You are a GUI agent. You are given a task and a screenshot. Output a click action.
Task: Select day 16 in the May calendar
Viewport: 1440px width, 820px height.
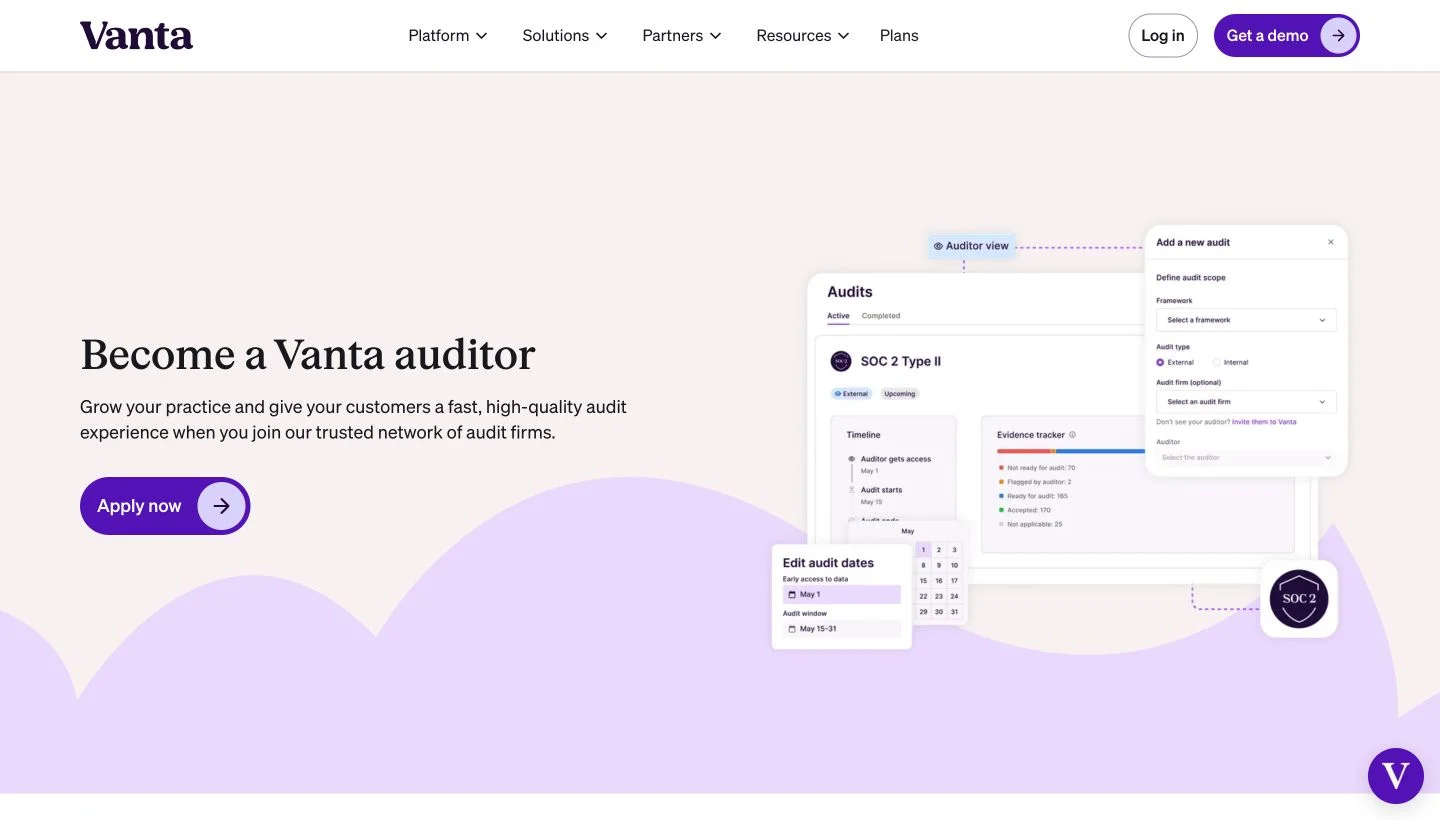(x=939, y=581)
